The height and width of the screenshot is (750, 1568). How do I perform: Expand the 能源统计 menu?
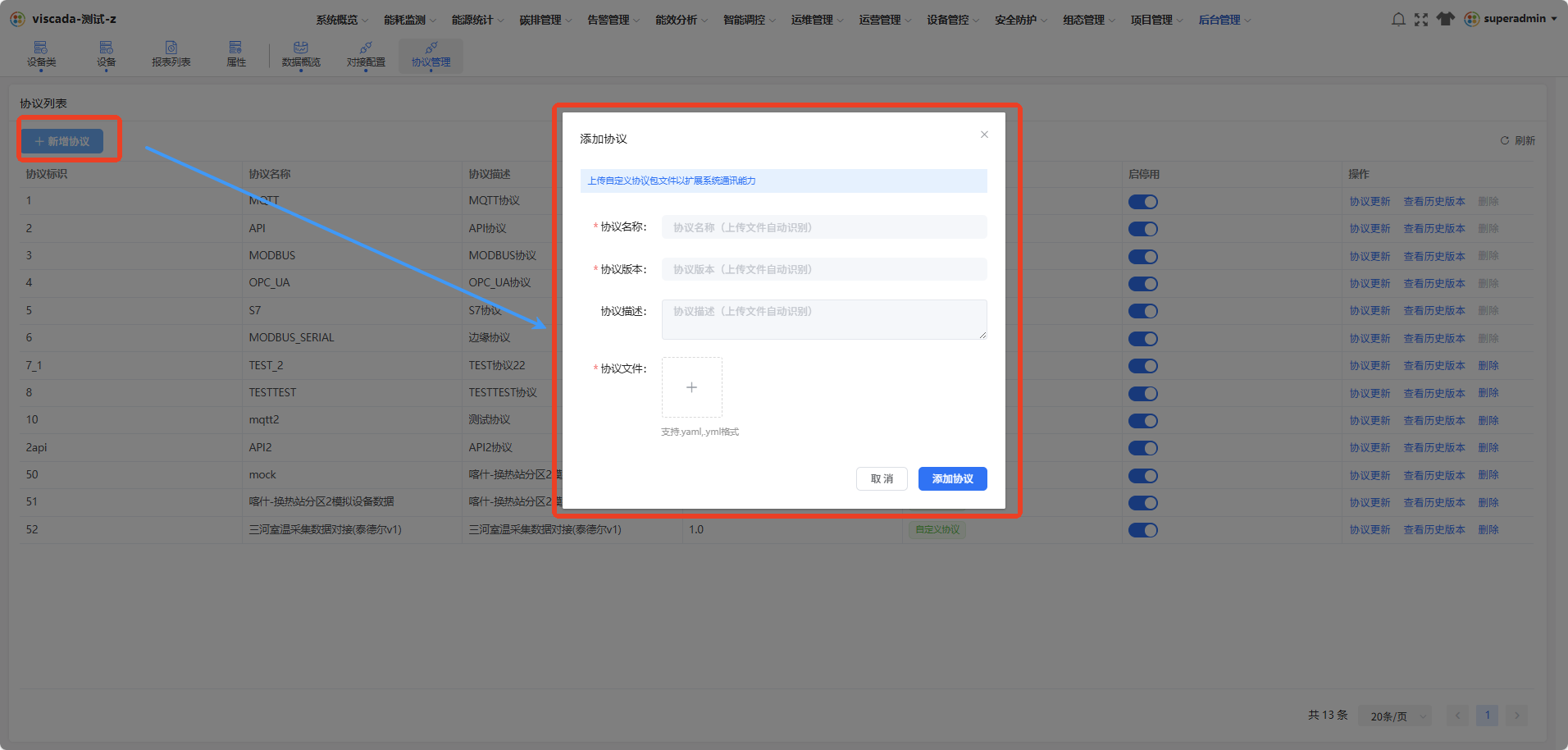point(478,20)
